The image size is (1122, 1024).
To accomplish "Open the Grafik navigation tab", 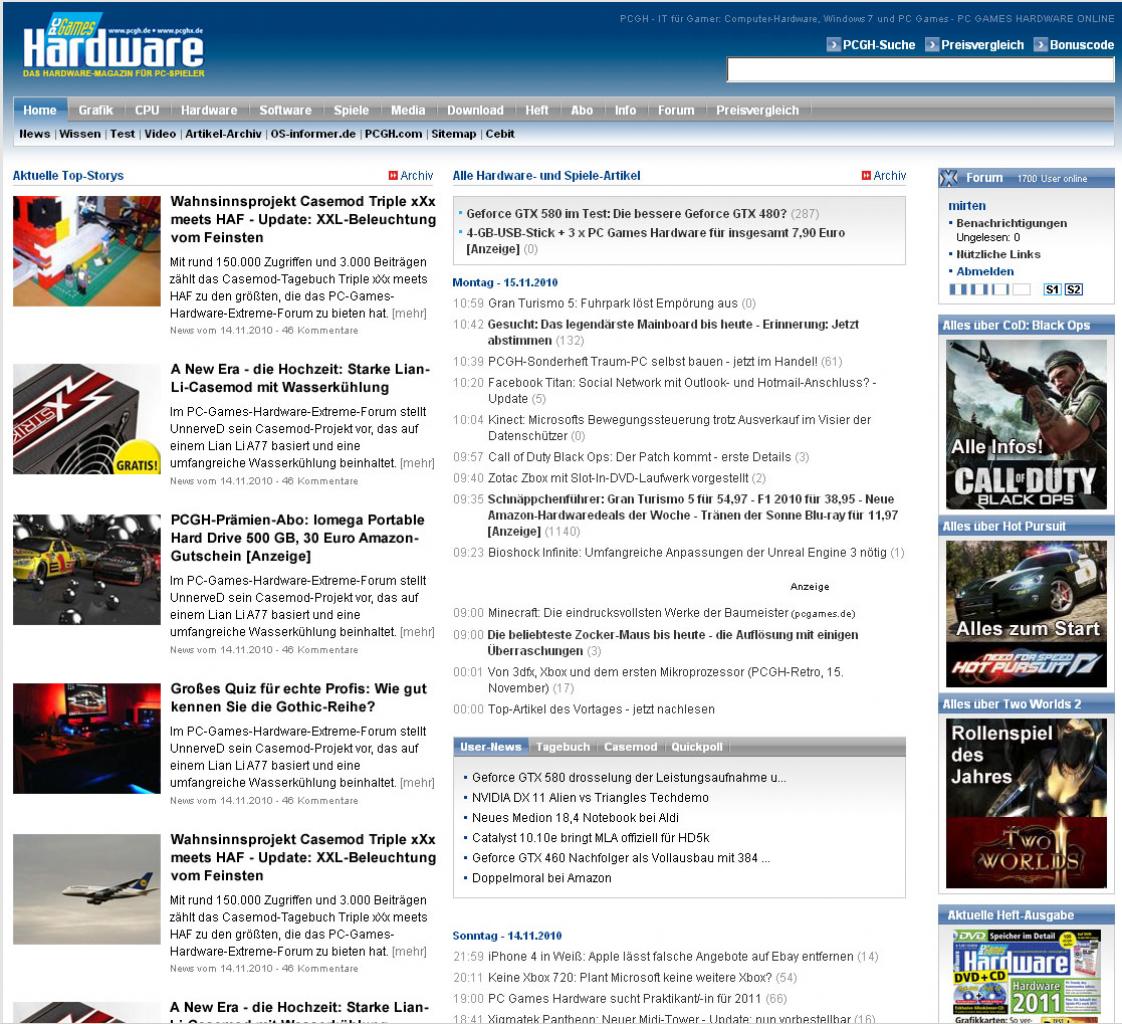I will pyautogui.click(x=96, y=110).
